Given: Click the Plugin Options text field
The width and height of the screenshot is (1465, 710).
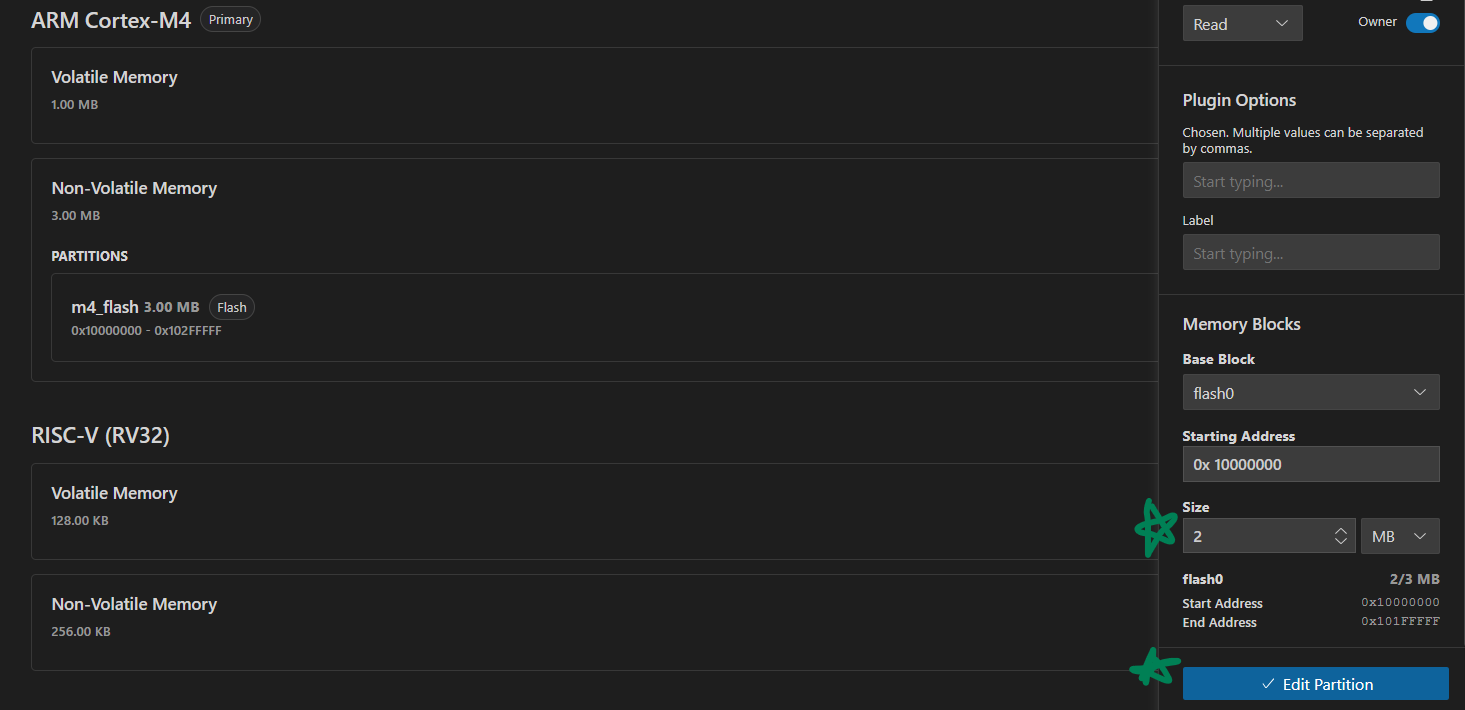Looking at the screenshot, I should click(x=1310, y=181).
